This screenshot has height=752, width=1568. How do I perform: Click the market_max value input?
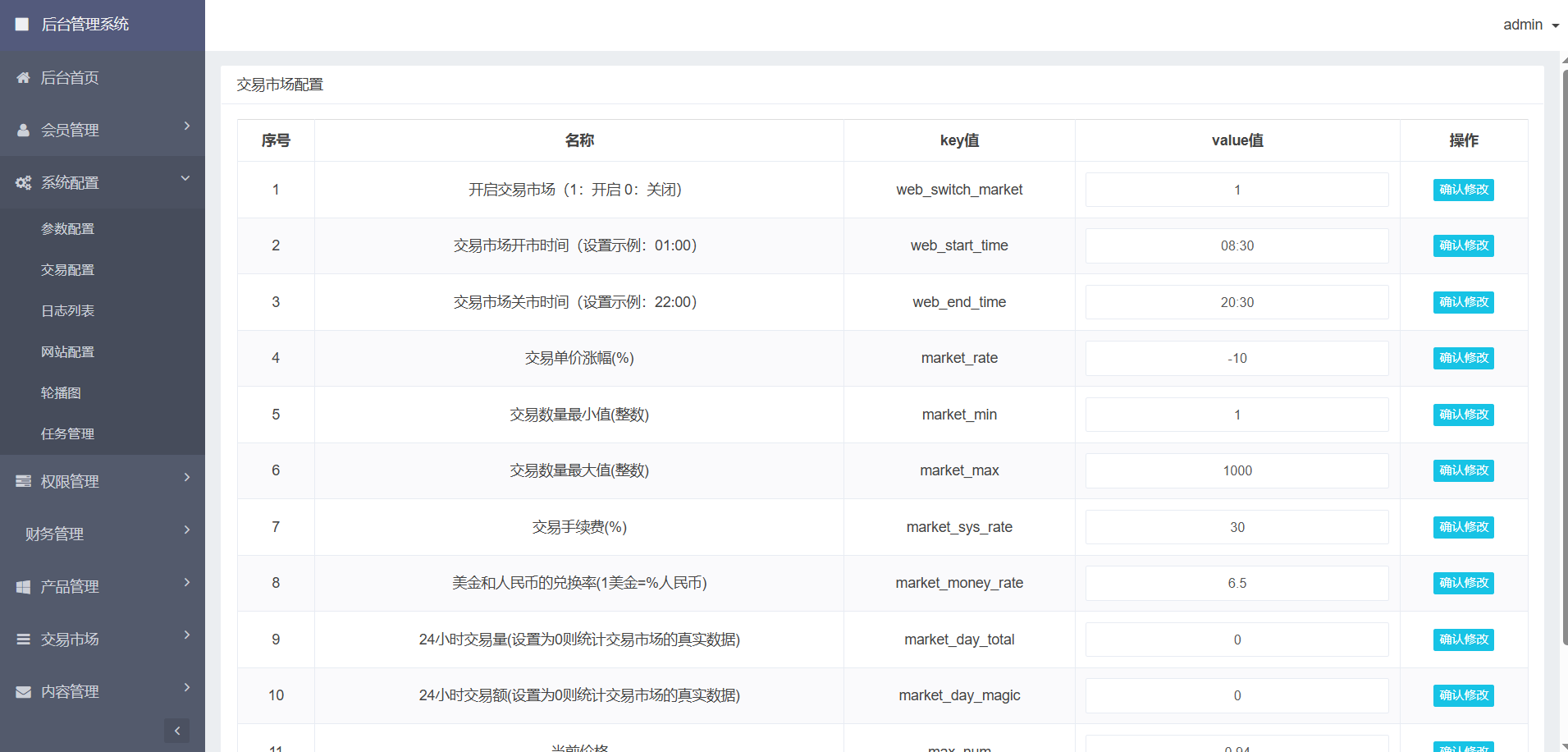tap(1237, 471)
